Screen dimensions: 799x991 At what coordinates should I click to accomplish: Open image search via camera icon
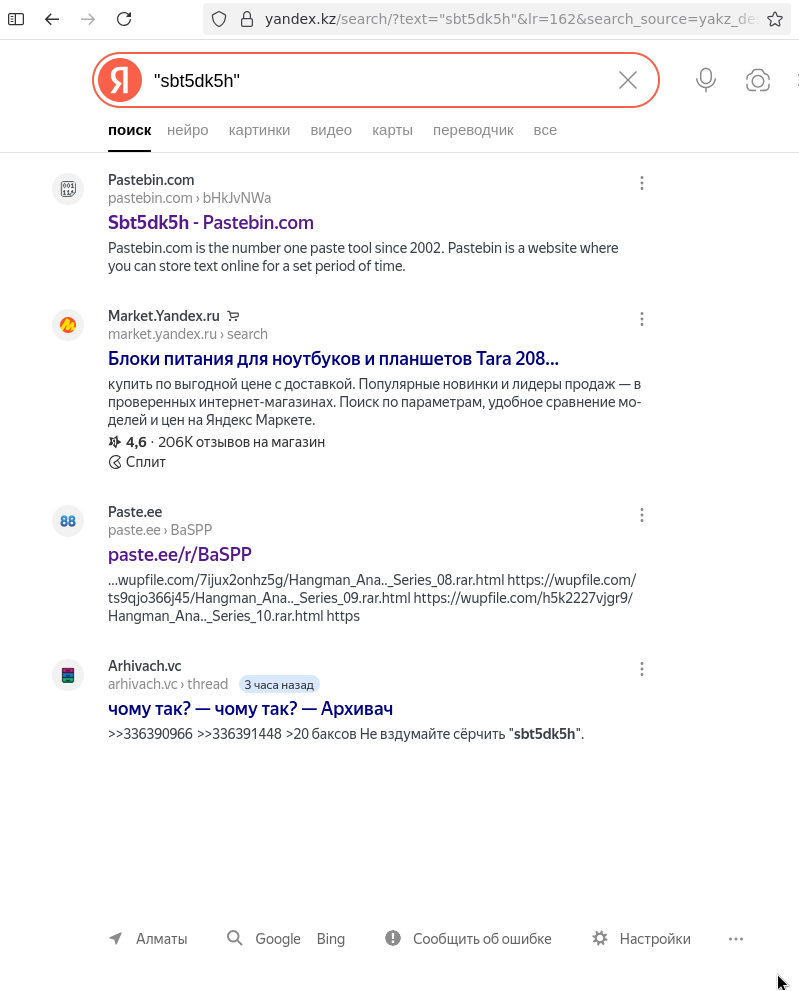757,80
